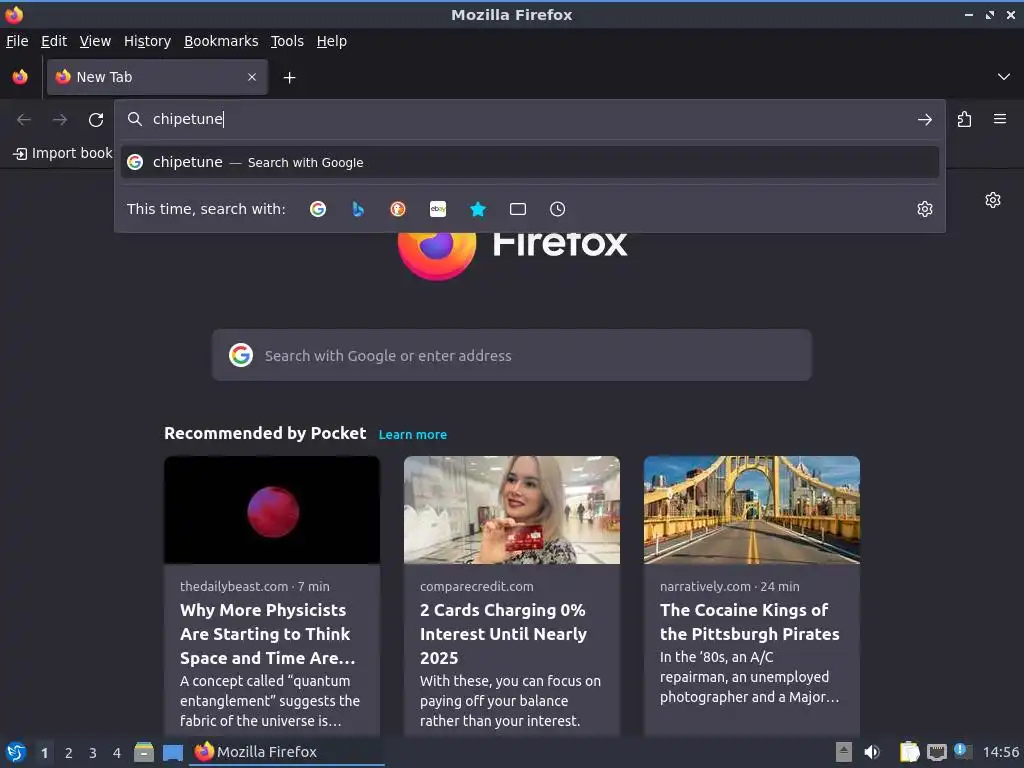The width and height of the screenshot is (1024, 768).
Task: Click narratively.com source text
Action: (x=705, y=586)
